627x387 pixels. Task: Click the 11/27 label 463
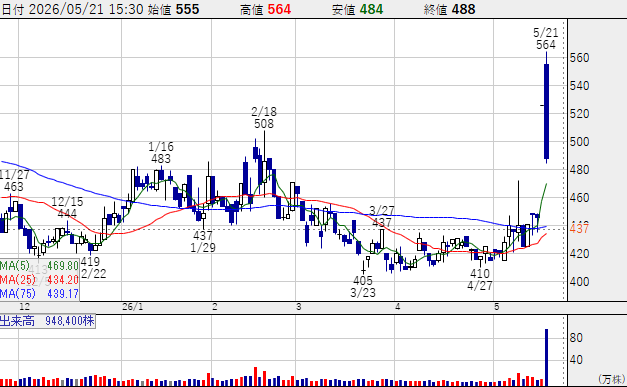click(14, 187)
